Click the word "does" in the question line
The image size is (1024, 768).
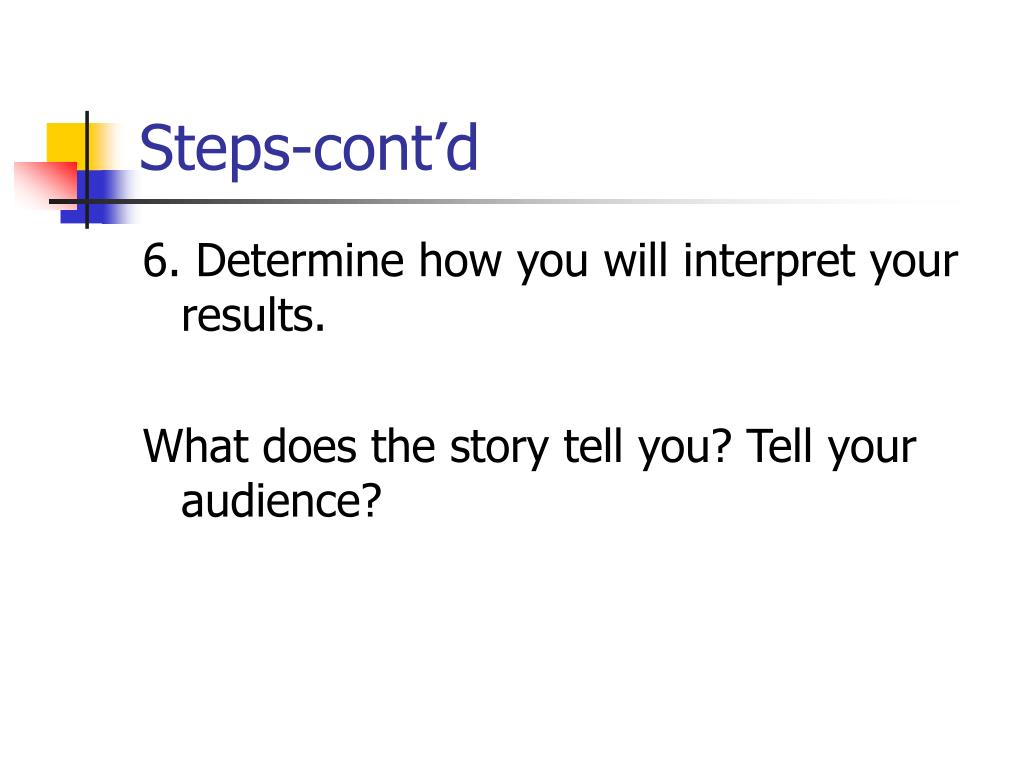(310, 446)
